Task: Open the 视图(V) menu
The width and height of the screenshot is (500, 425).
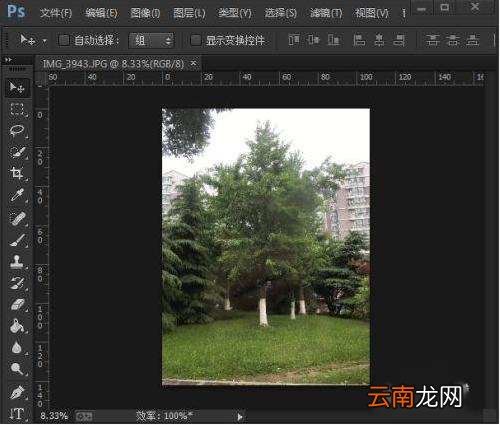Action: (371, 13)
